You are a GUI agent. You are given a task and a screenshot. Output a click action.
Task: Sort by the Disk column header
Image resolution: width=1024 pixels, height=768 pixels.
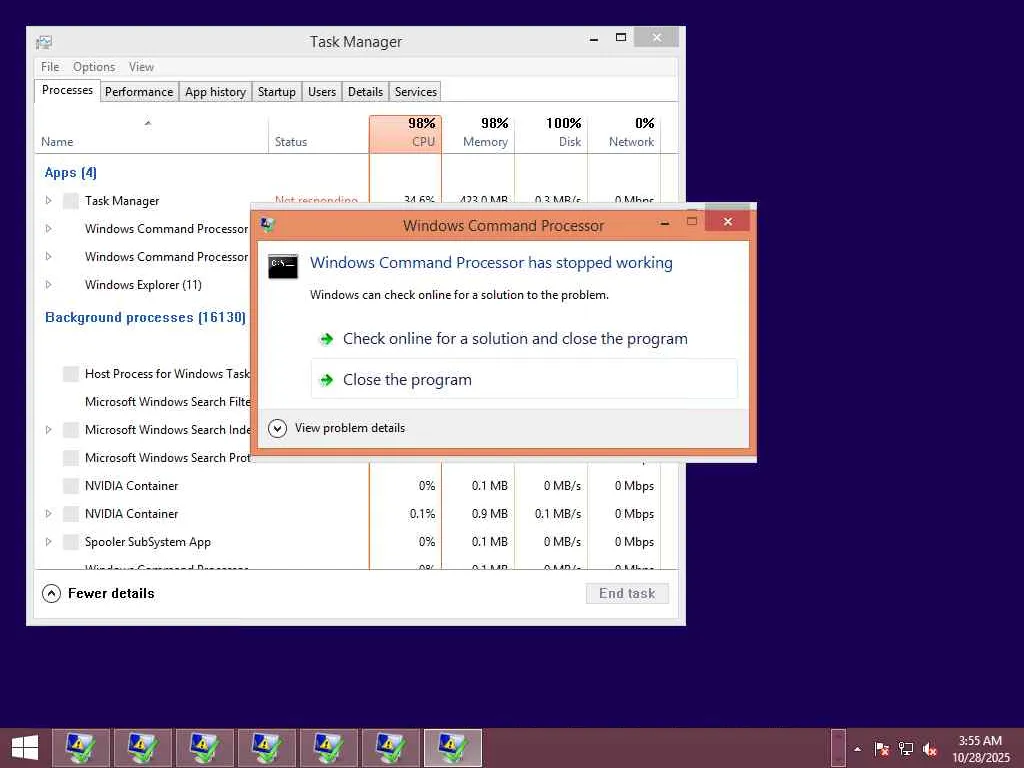552,134
